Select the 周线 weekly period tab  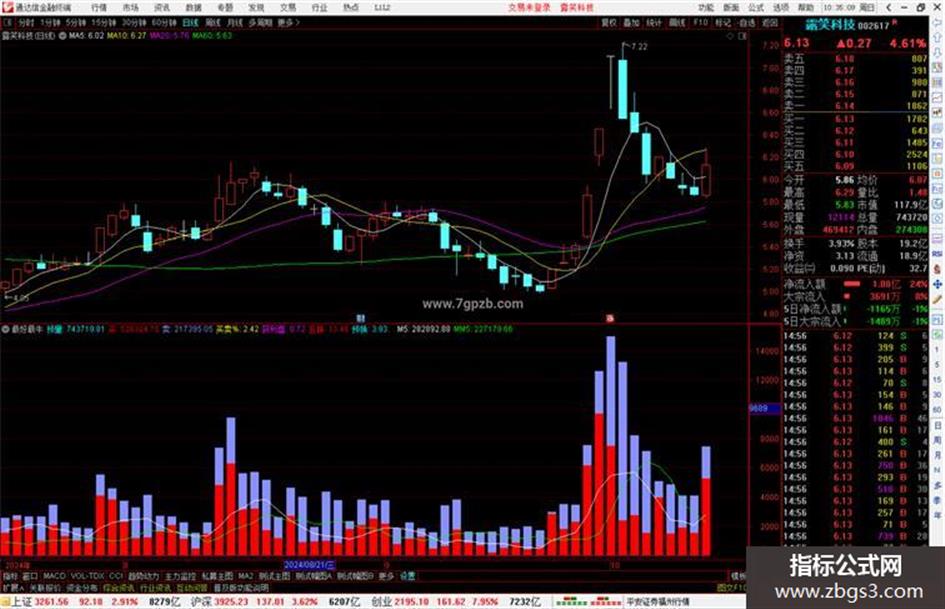click(x=213, y=22)
